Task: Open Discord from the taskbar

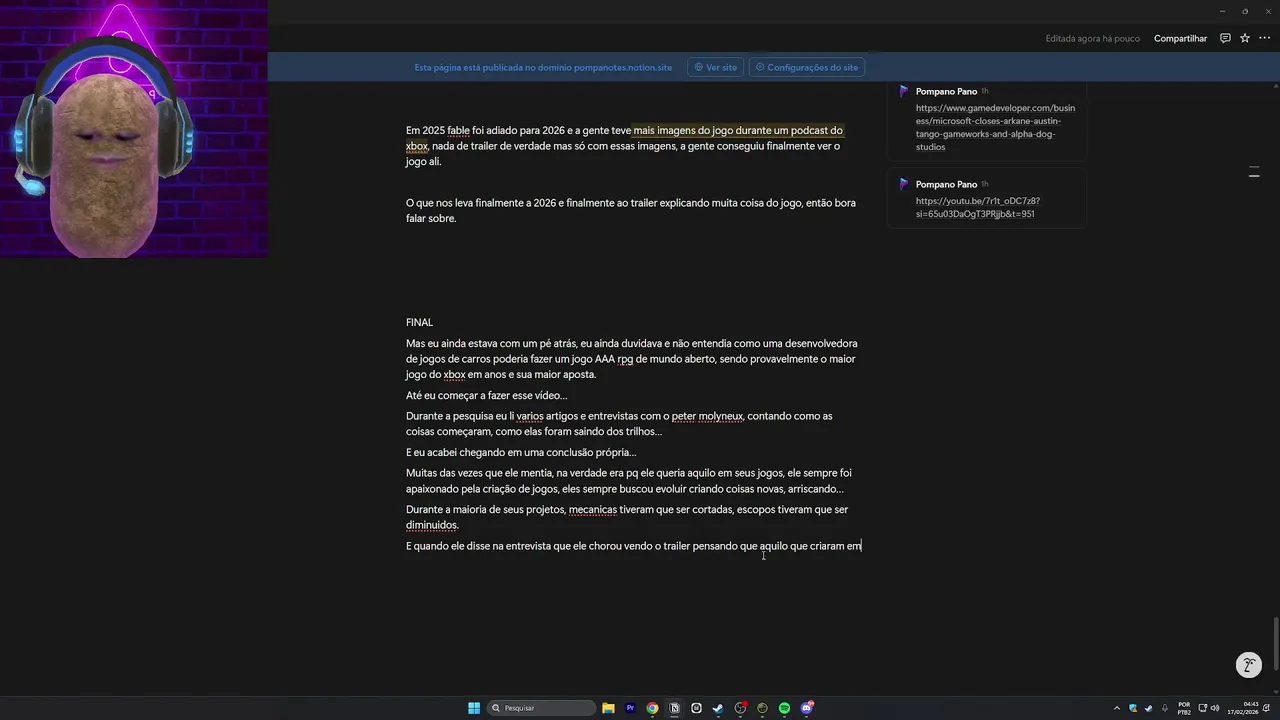Action: 806,708
